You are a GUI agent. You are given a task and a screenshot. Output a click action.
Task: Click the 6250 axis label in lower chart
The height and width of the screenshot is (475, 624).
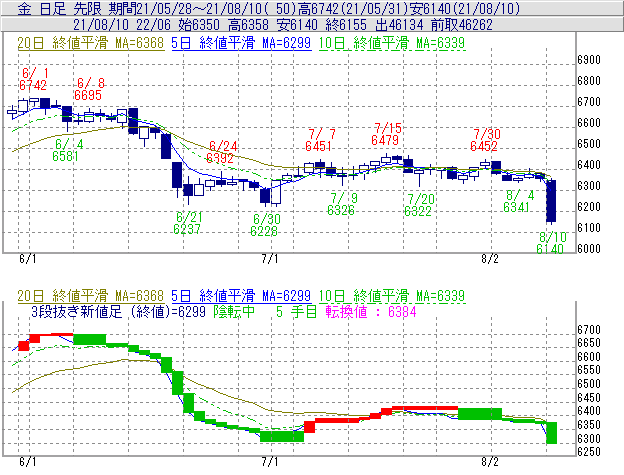[589, 452]
